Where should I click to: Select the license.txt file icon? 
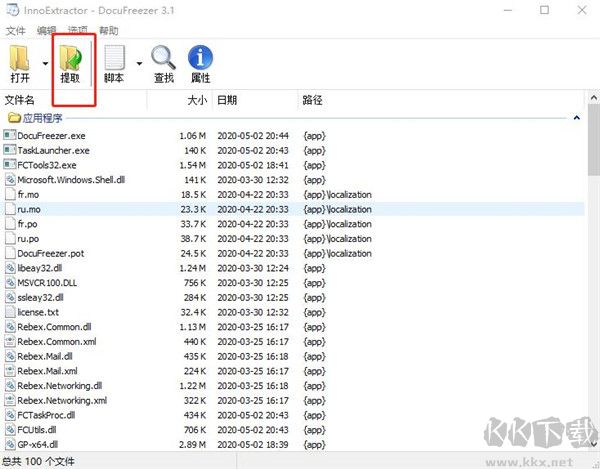coord(10,312)
